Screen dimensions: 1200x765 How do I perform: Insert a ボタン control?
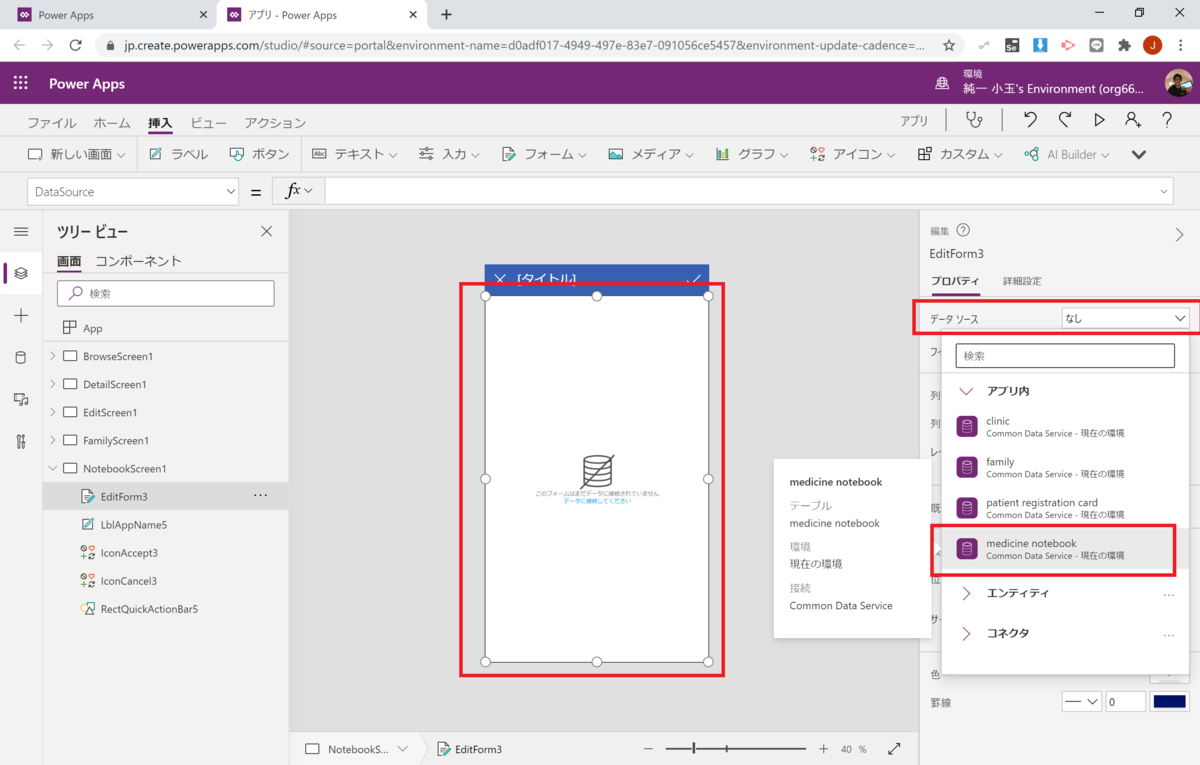click(x=259, y=154)
